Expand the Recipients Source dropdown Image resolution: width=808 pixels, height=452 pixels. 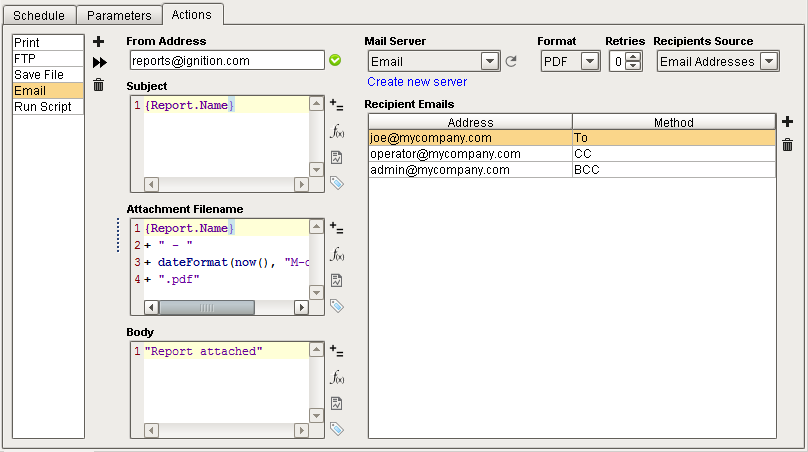pos(768,62)
